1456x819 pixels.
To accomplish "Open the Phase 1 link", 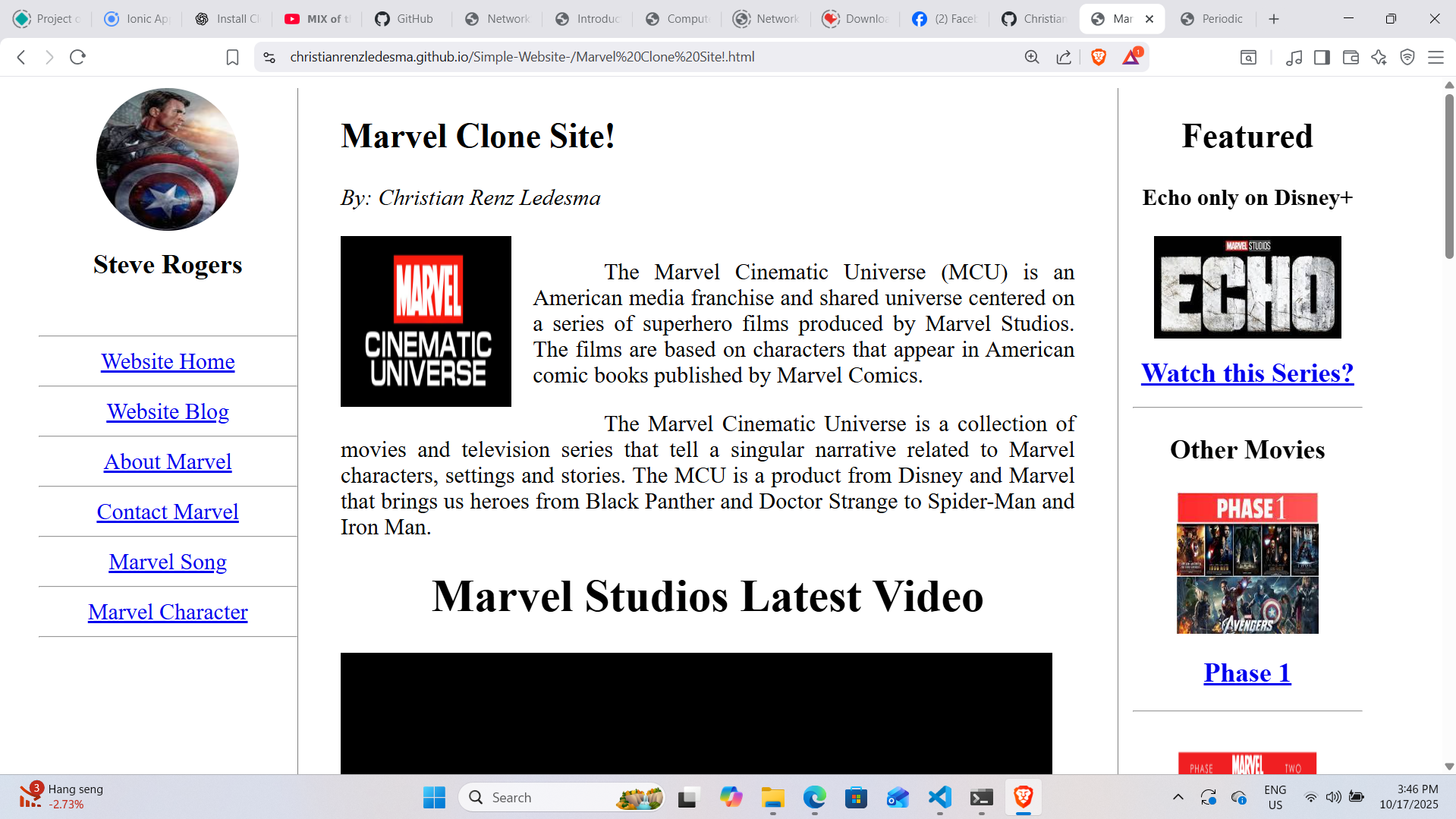I will 1247,673.
